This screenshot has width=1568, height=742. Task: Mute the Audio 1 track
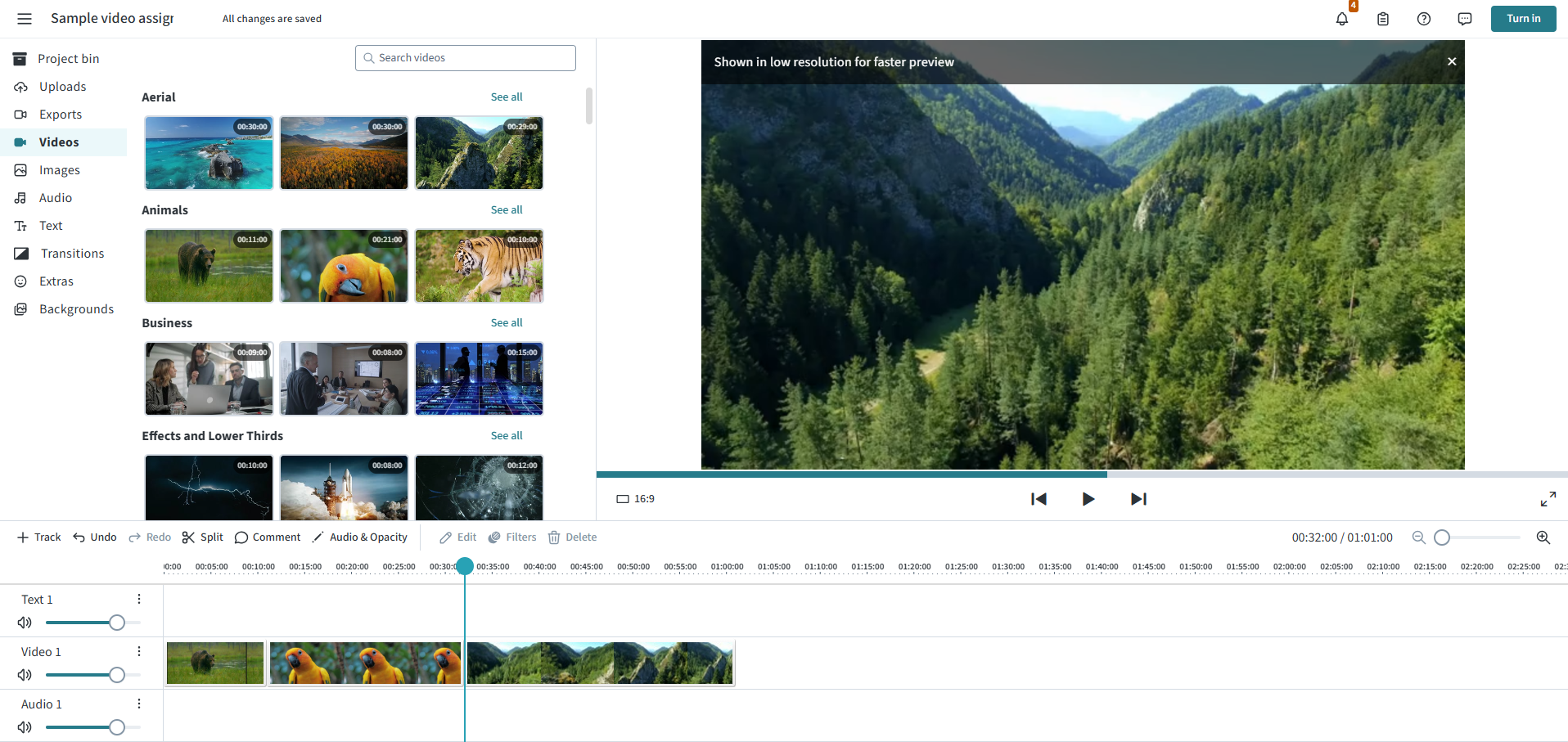click(x=25, y=727)
